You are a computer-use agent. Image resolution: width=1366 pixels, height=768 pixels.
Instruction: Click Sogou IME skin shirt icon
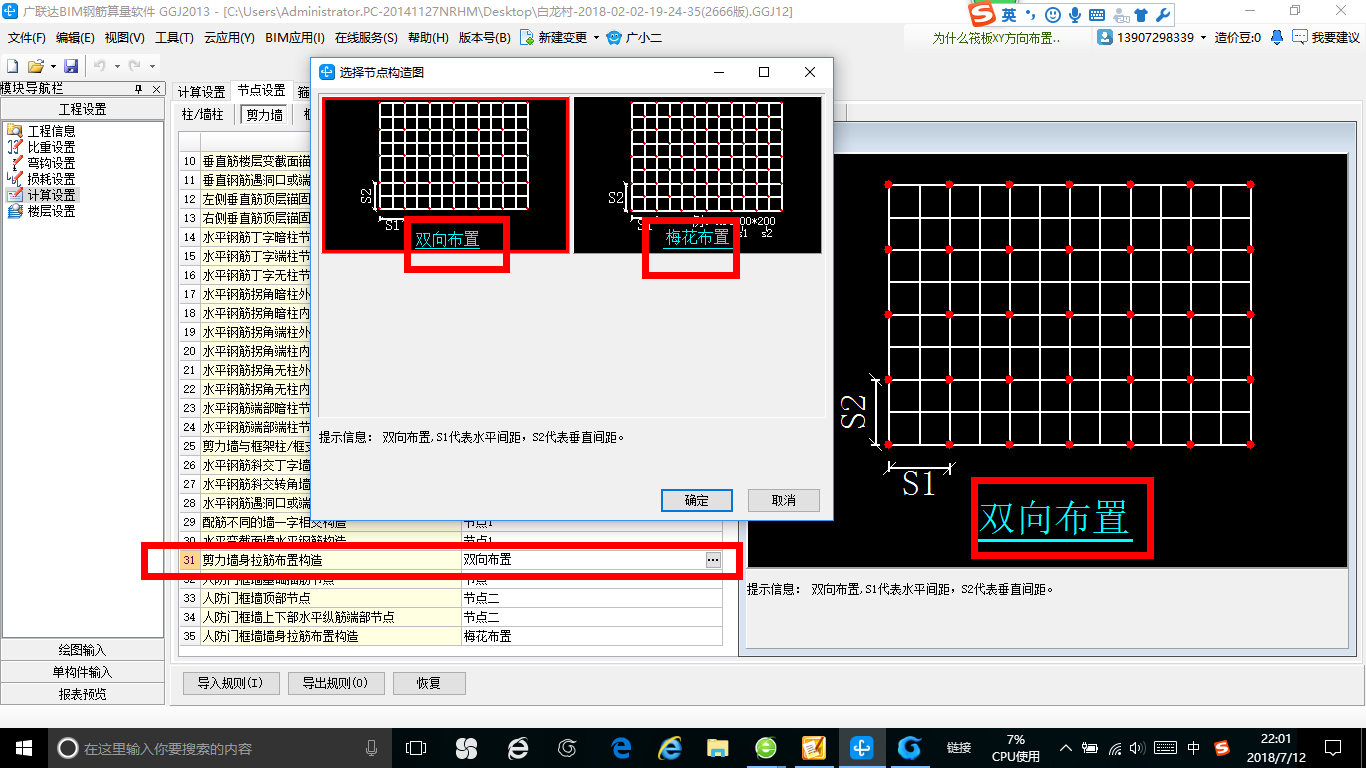coord(1141,15)
